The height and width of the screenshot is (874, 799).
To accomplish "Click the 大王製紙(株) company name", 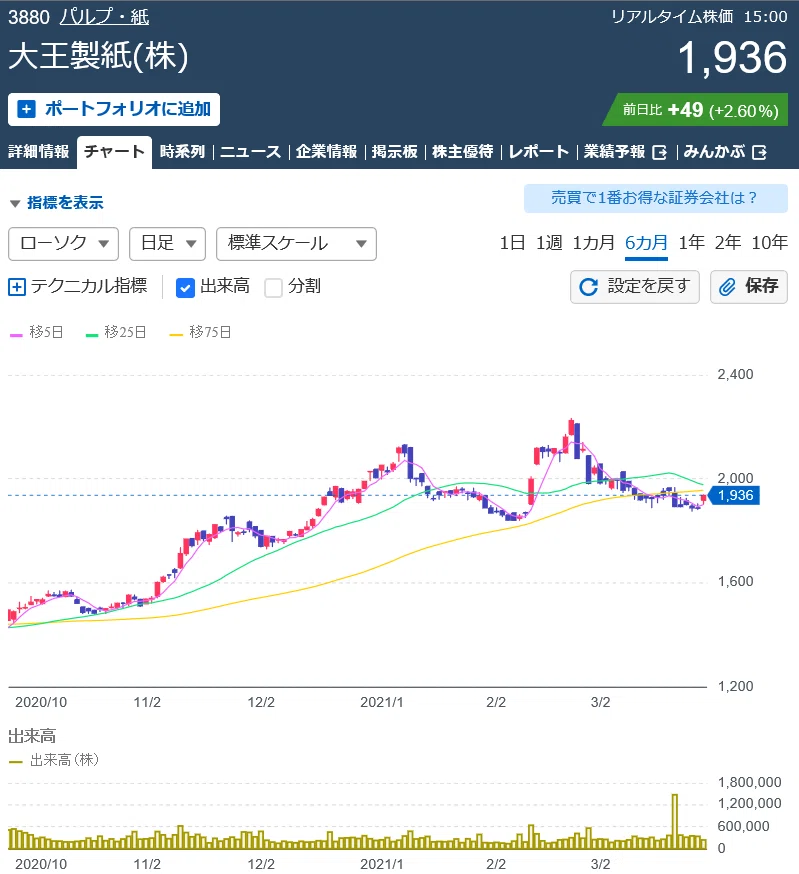I will 99,56.
